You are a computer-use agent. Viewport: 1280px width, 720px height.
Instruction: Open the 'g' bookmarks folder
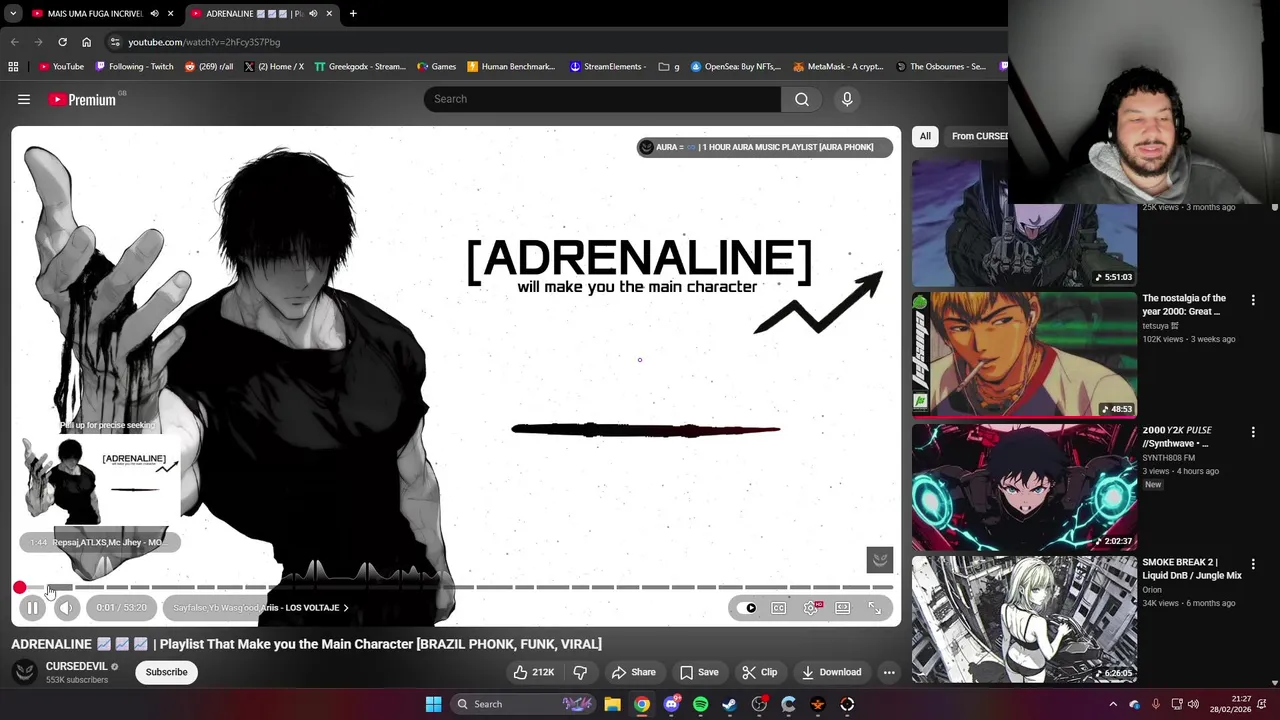tap(669, 67)
